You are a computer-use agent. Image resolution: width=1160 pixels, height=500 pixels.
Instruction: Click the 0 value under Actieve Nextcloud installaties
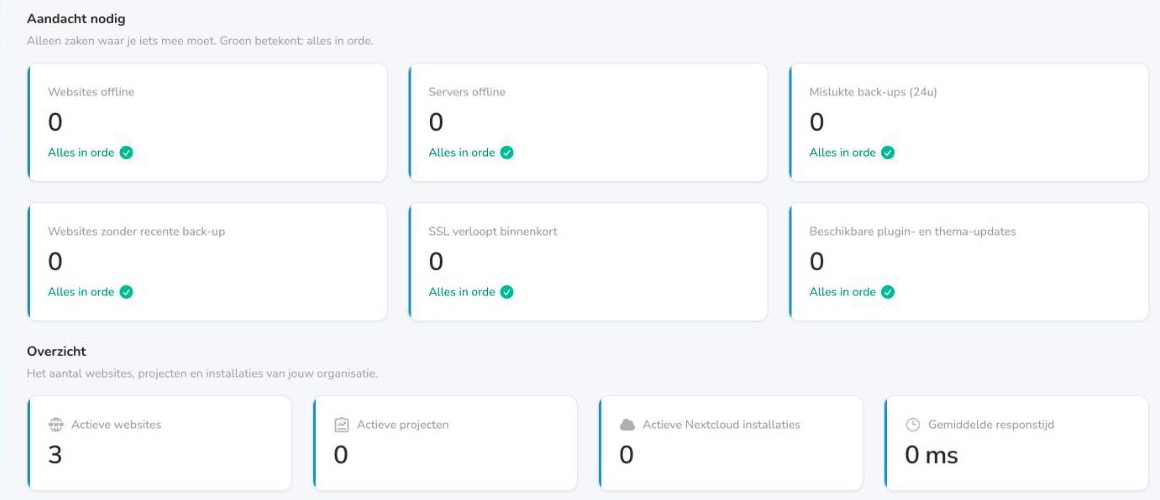627,455
